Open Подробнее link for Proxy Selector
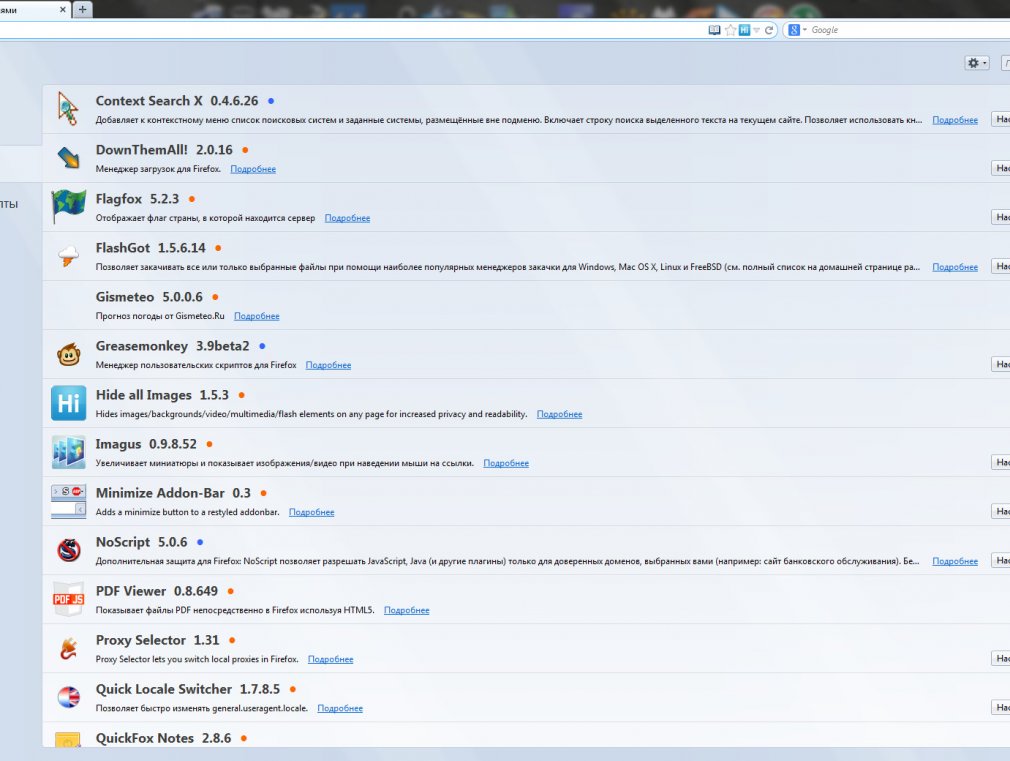 [330, 659]
